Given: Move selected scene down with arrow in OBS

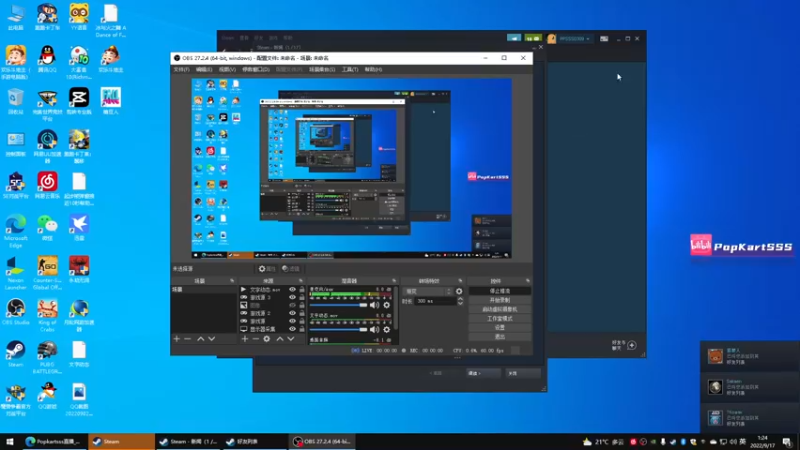Looking at the screenshot, I should pos(212,339).
